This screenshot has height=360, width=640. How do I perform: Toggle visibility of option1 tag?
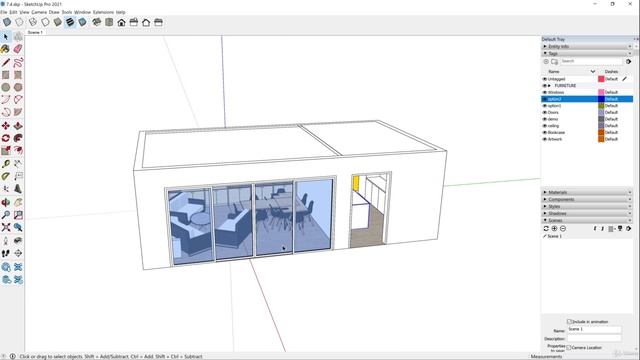(544, 106)
